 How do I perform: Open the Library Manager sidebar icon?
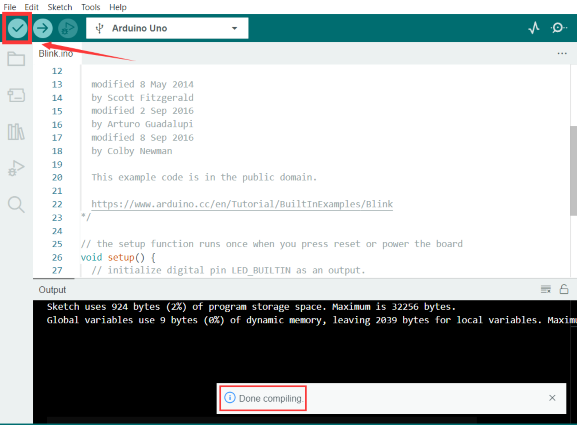tap(16, 131)
